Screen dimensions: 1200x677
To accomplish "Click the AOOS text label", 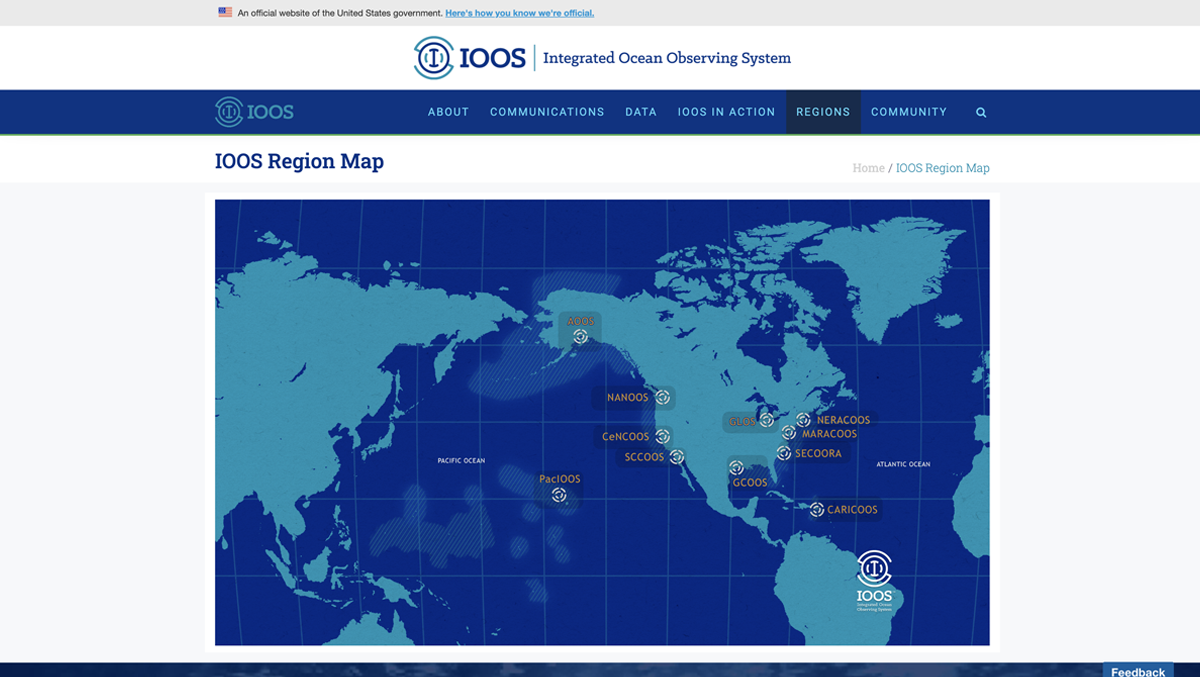I will [580, 322].
